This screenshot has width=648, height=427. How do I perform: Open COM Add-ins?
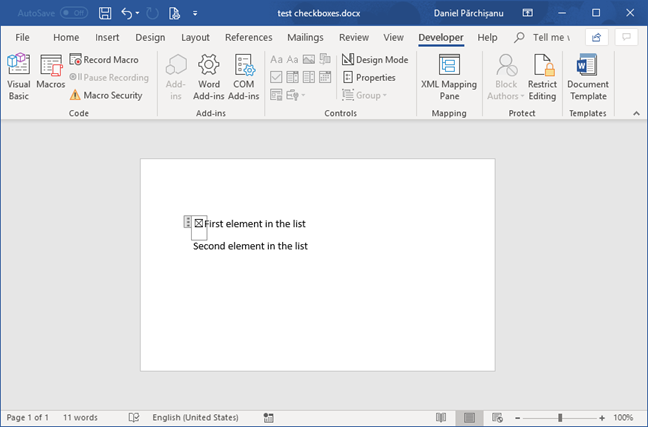pyautogui.click(x=243, y=76)
